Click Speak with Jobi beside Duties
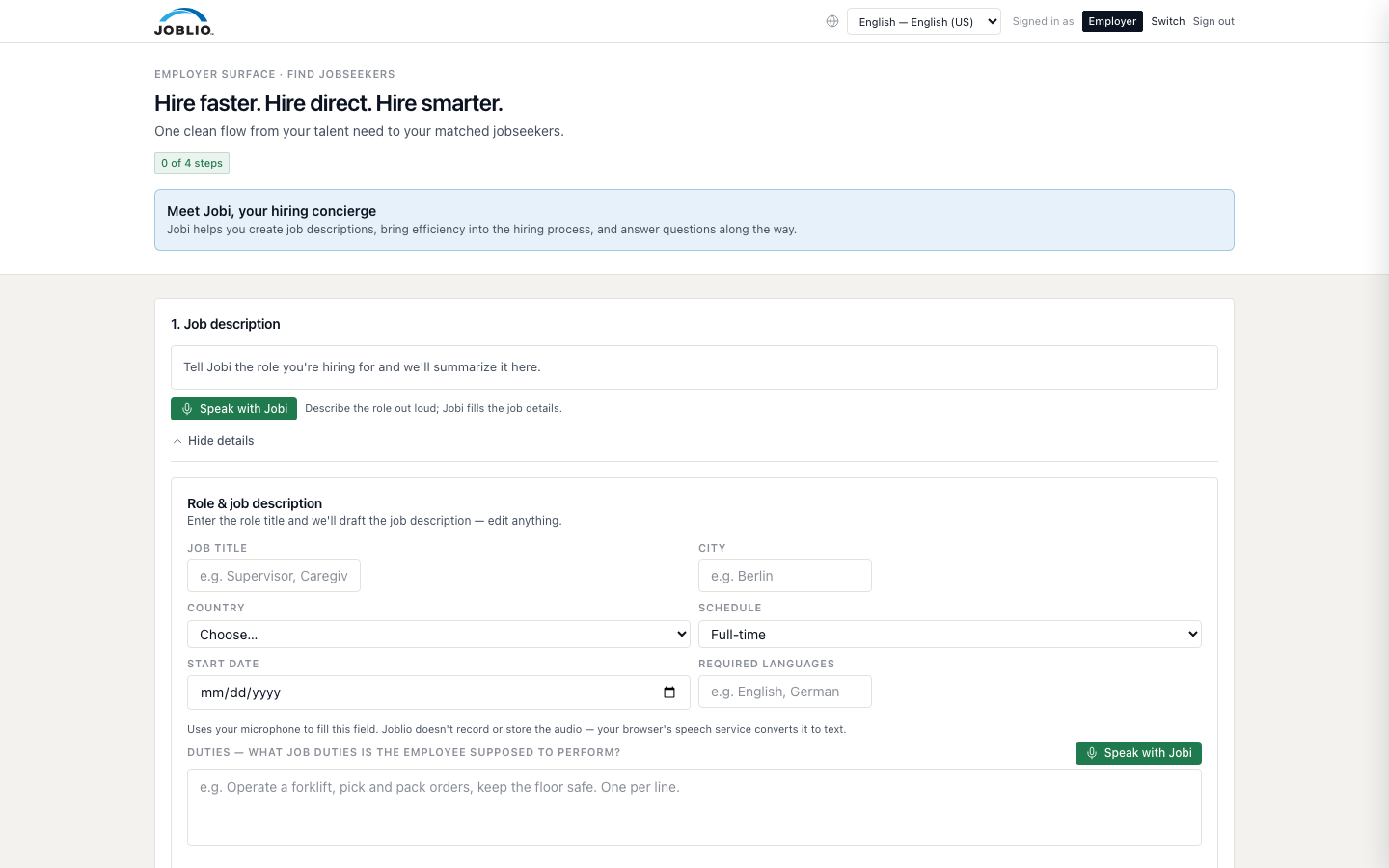 click(1138, 753)
